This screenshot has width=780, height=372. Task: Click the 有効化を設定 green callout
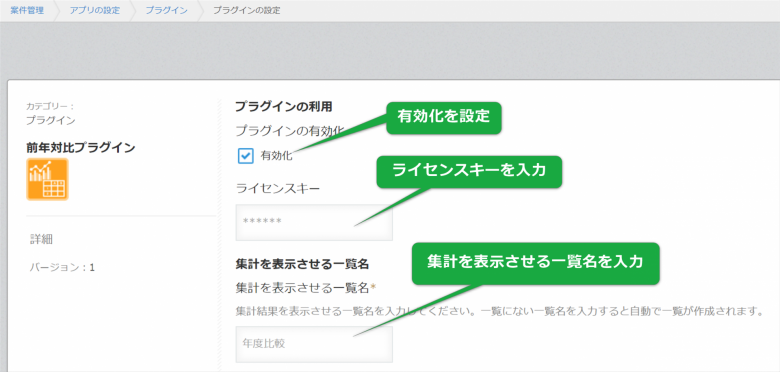[444, 118]
